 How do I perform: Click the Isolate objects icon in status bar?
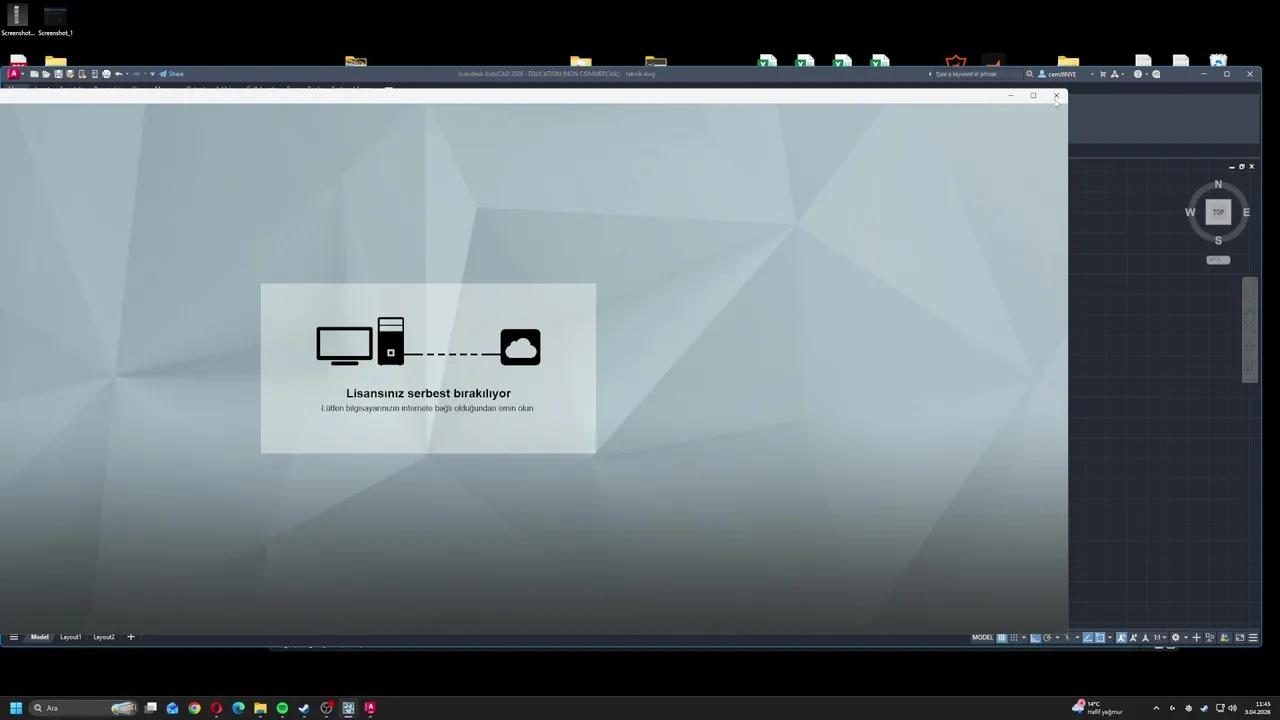click(x=1210, y=638)
